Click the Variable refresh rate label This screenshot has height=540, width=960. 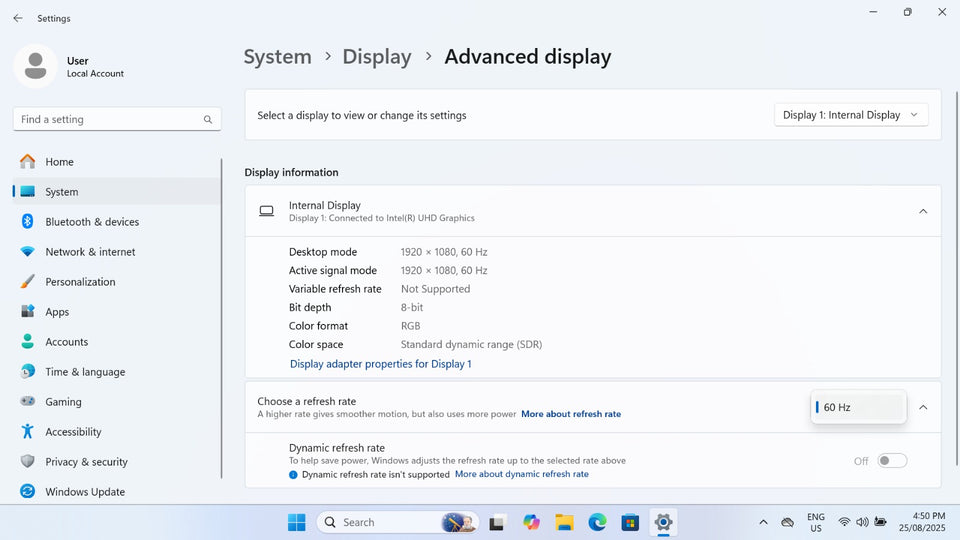coord(335,289)
